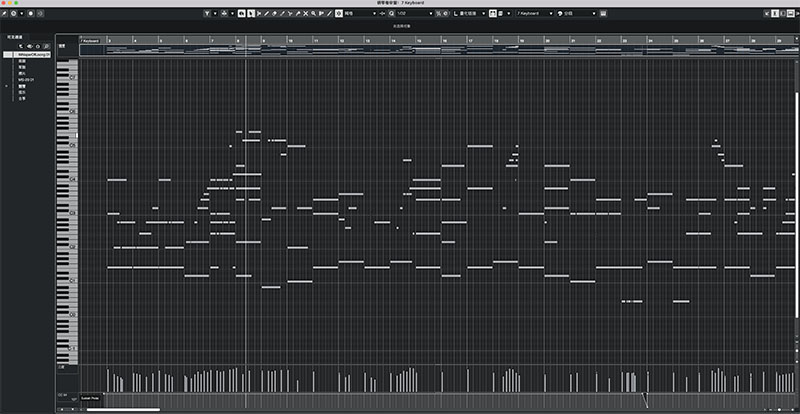Click the length quantize L-shaped icon

[x=456, y=13]
